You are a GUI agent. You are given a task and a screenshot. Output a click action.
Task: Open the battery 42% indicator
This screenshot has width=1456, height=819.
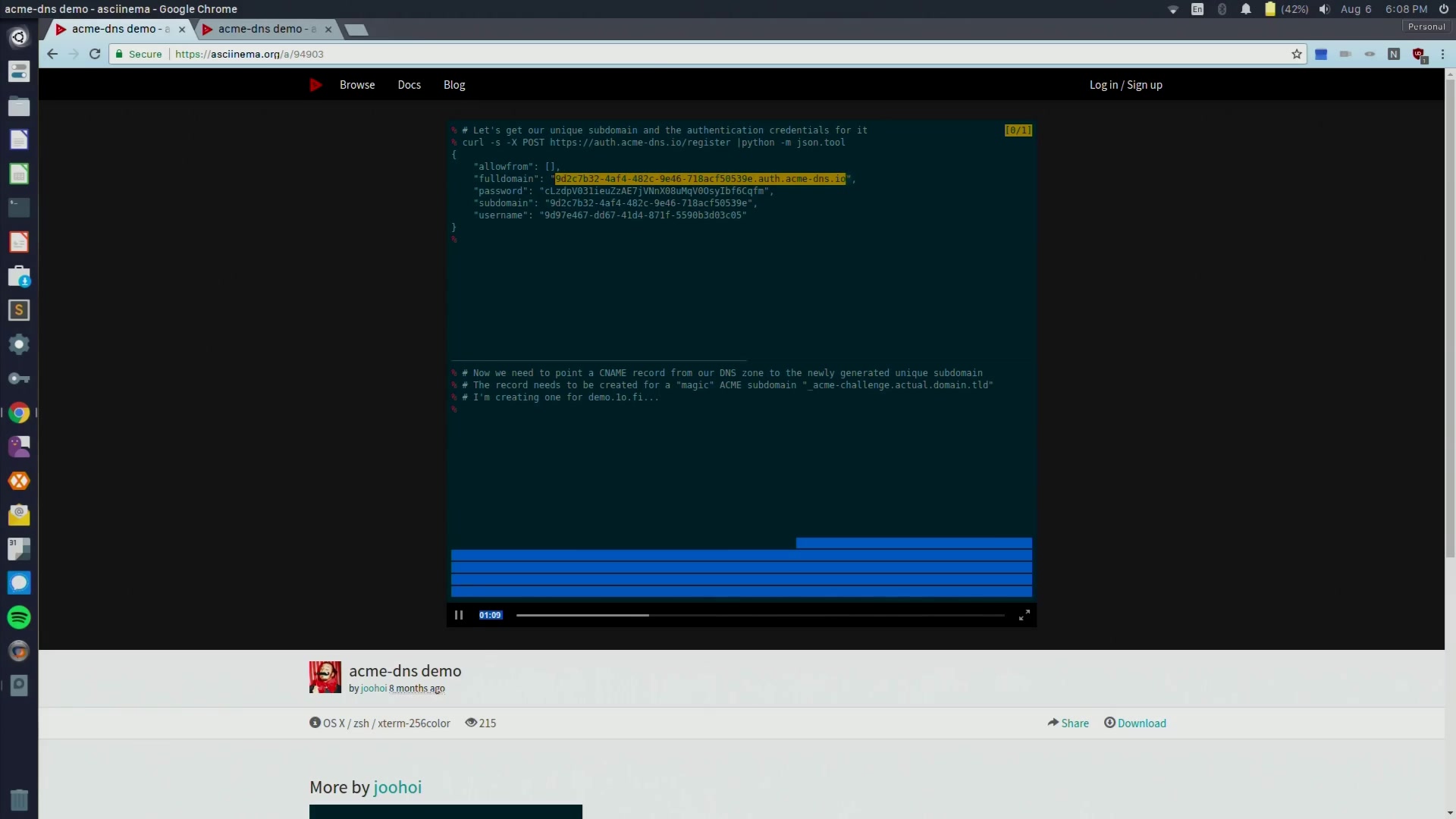pos(1286,9)
